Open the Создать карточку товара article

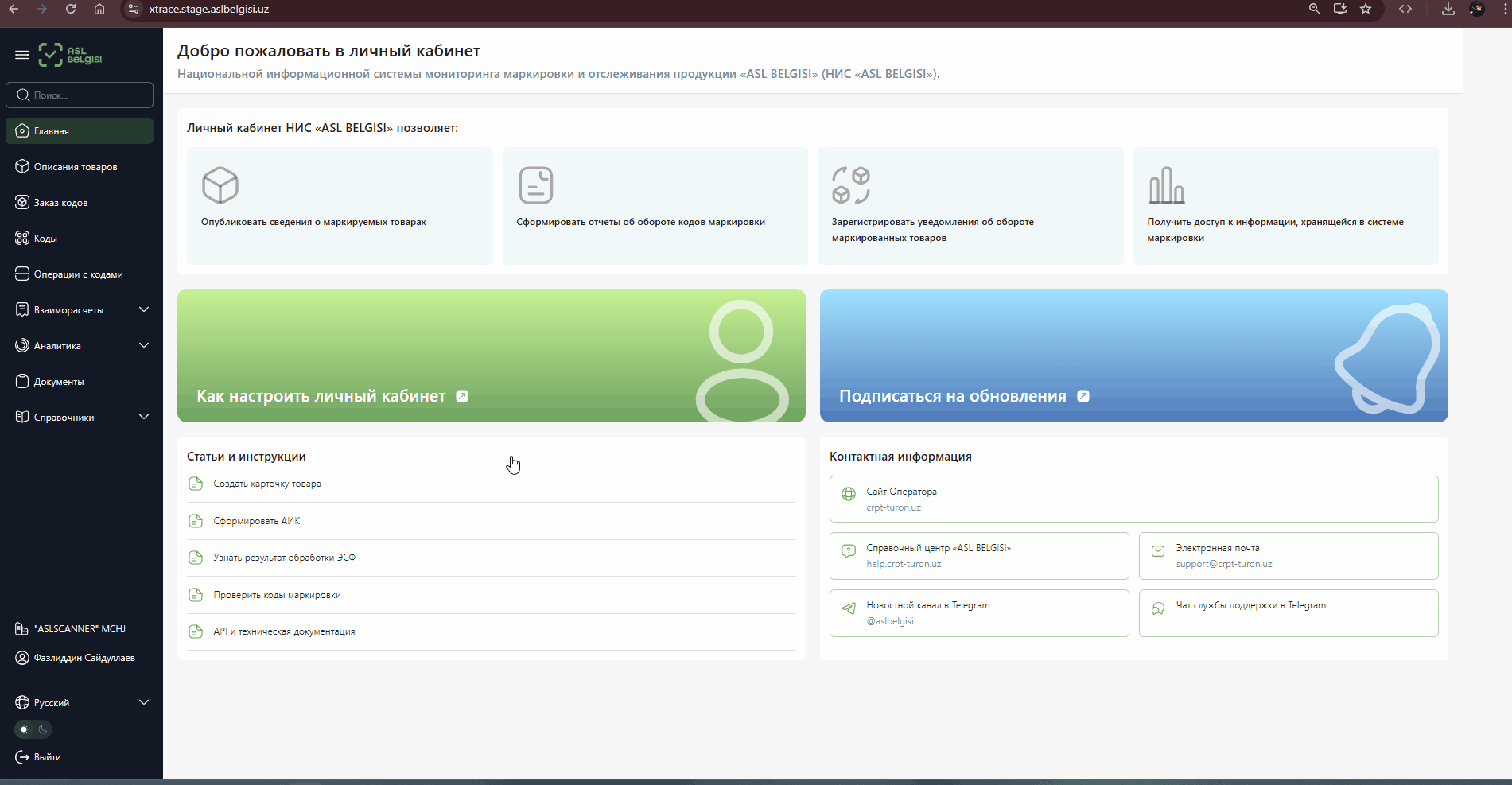[x=267, y=484]
